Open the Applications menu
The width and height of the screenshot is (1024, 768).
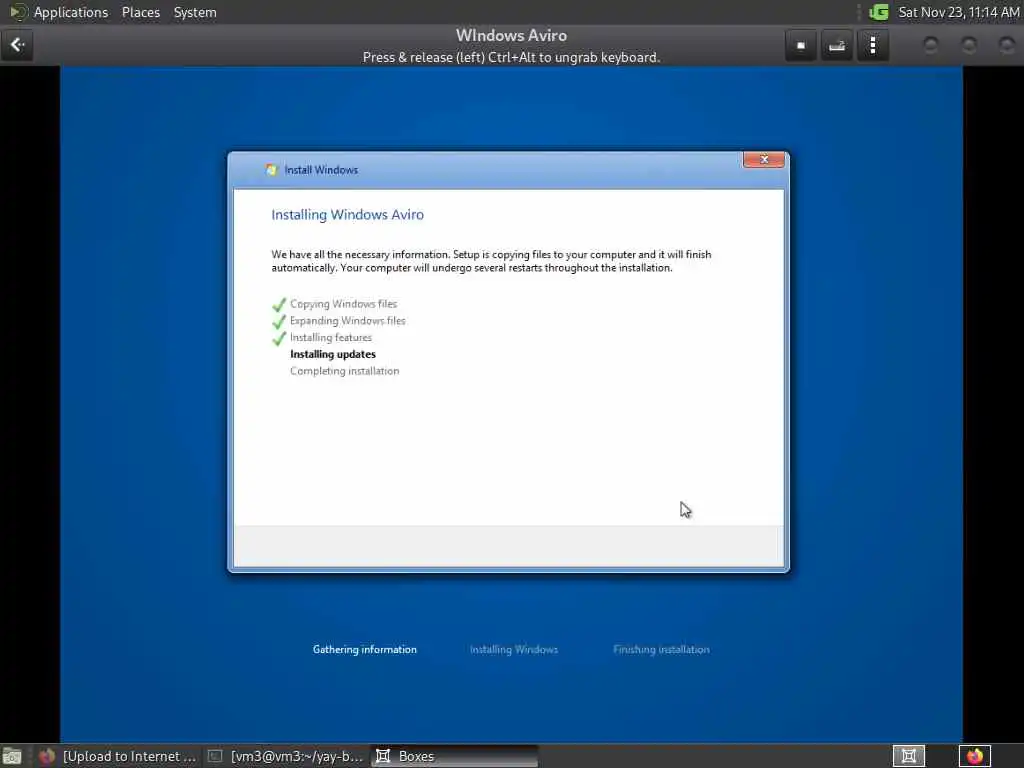pyautogui.click(x=71, y=12)
